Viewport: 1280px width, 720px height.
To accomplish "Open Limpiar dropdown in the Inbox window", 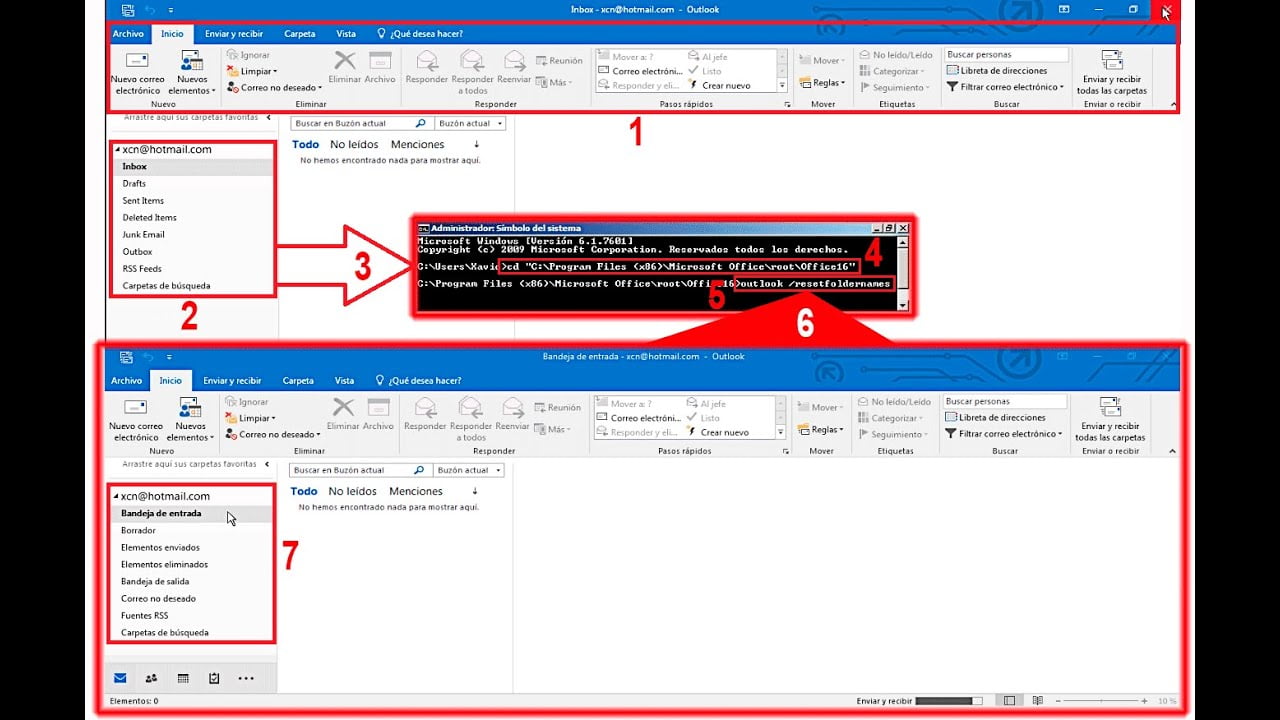I will tap(252, 71).
